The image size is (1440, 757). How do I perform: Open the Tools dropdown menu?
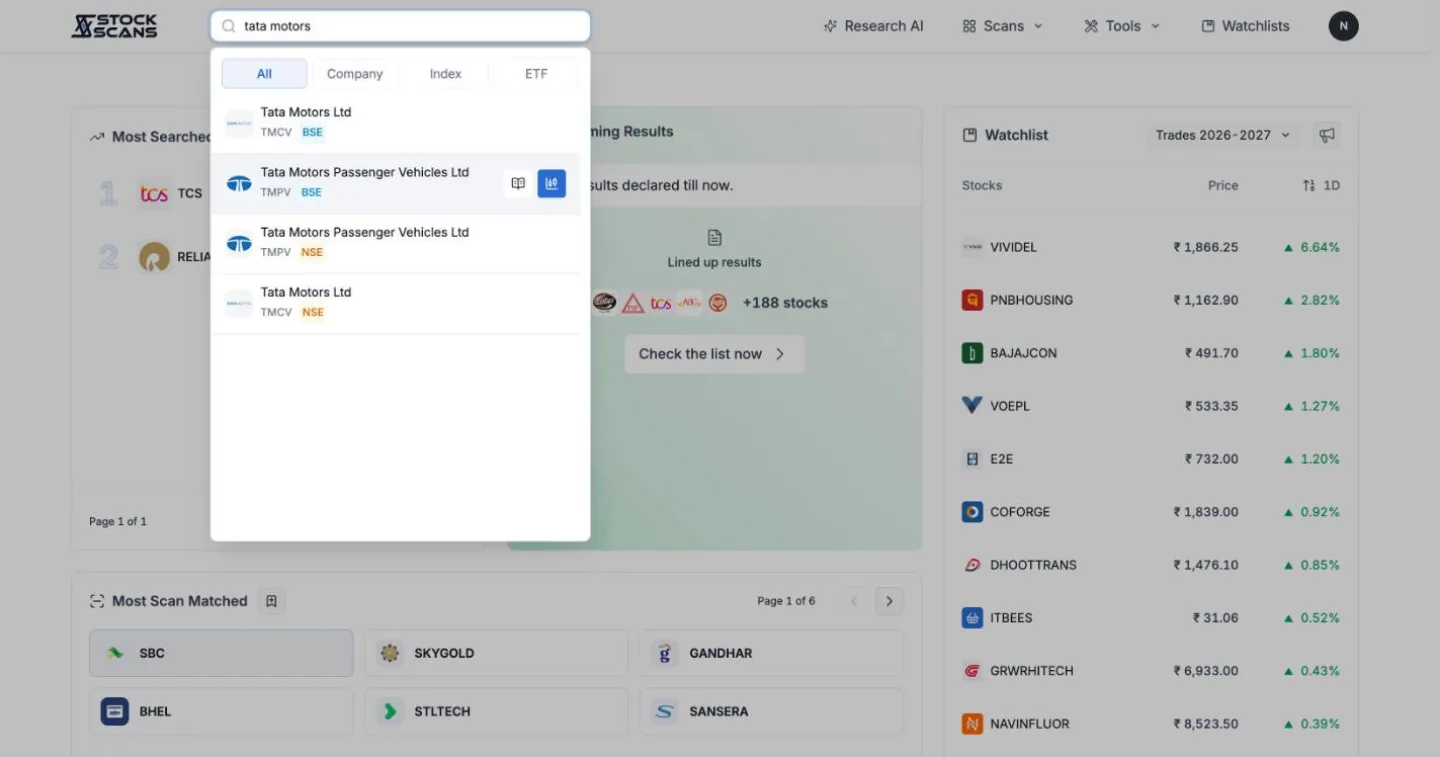coord(1122,26)
